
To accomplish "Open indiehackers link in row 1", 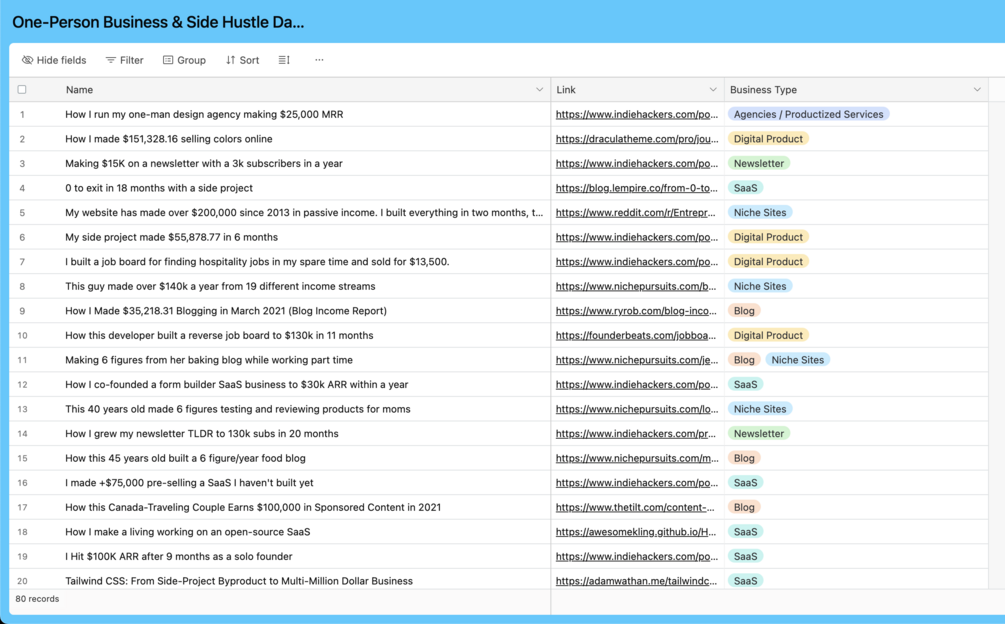I will (636, 115).
